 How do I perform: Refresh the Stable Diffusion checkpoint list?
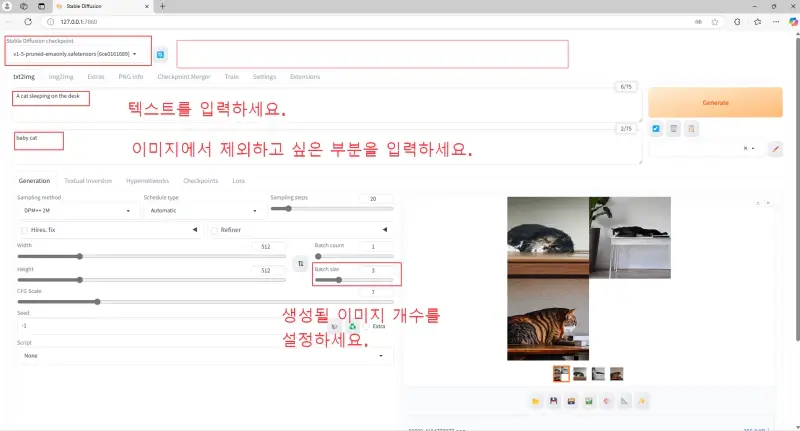click(x=160, y=55)
